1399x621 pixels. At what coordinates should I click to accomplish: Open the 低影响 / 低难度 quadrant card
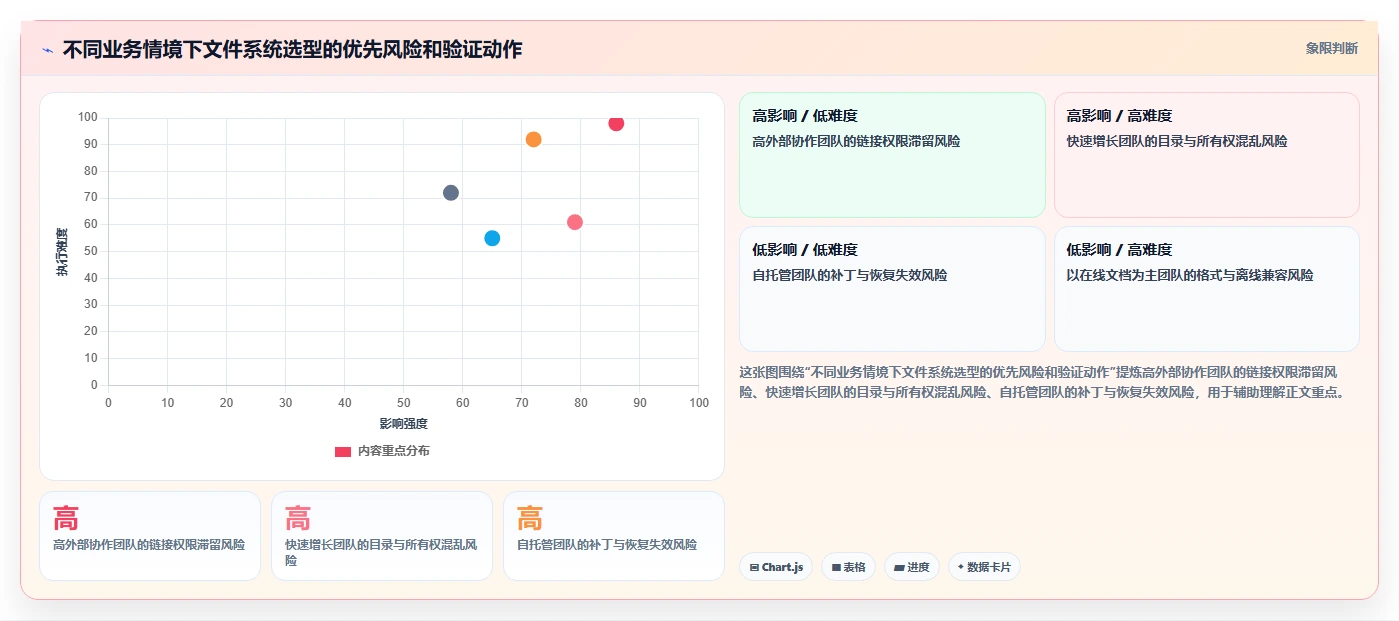(892, 289)
